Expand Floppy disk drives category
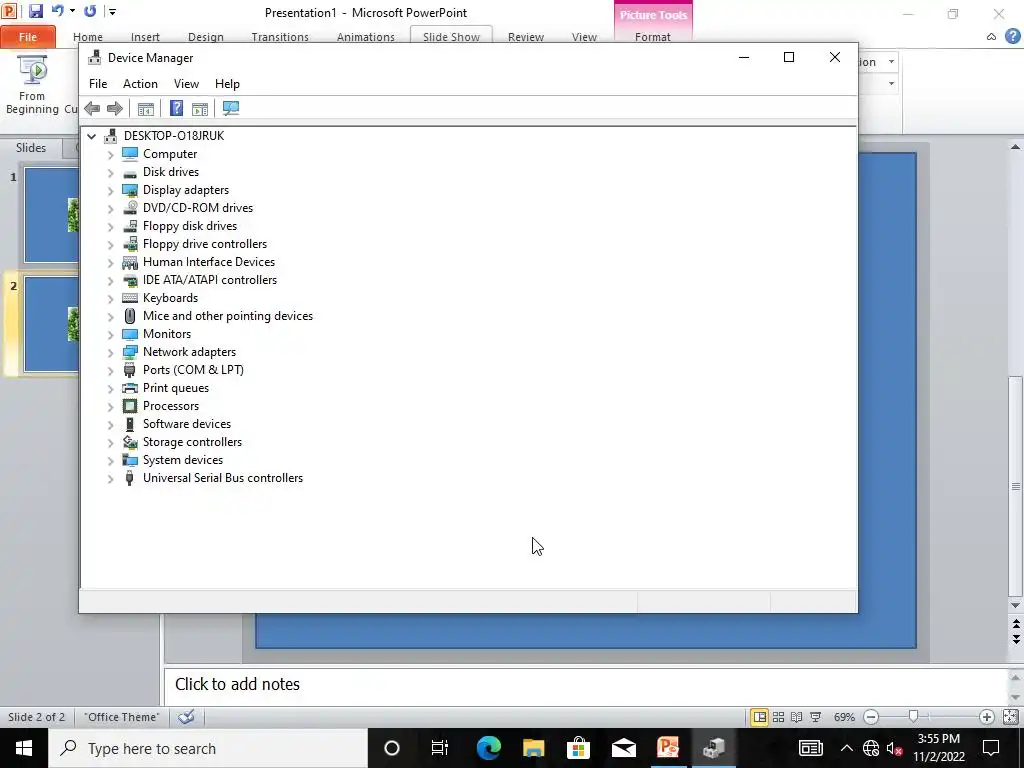This screenshot has height=768, width=1024. [110, 227]
